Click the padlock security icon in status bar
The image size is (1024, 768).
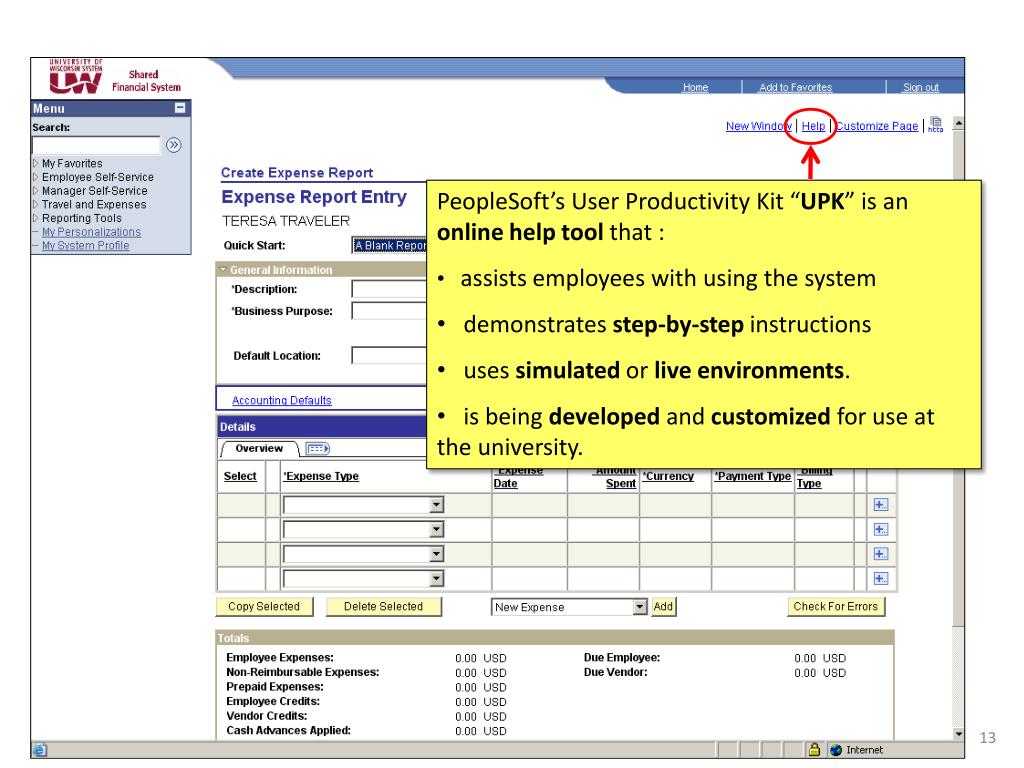(814, 750)
